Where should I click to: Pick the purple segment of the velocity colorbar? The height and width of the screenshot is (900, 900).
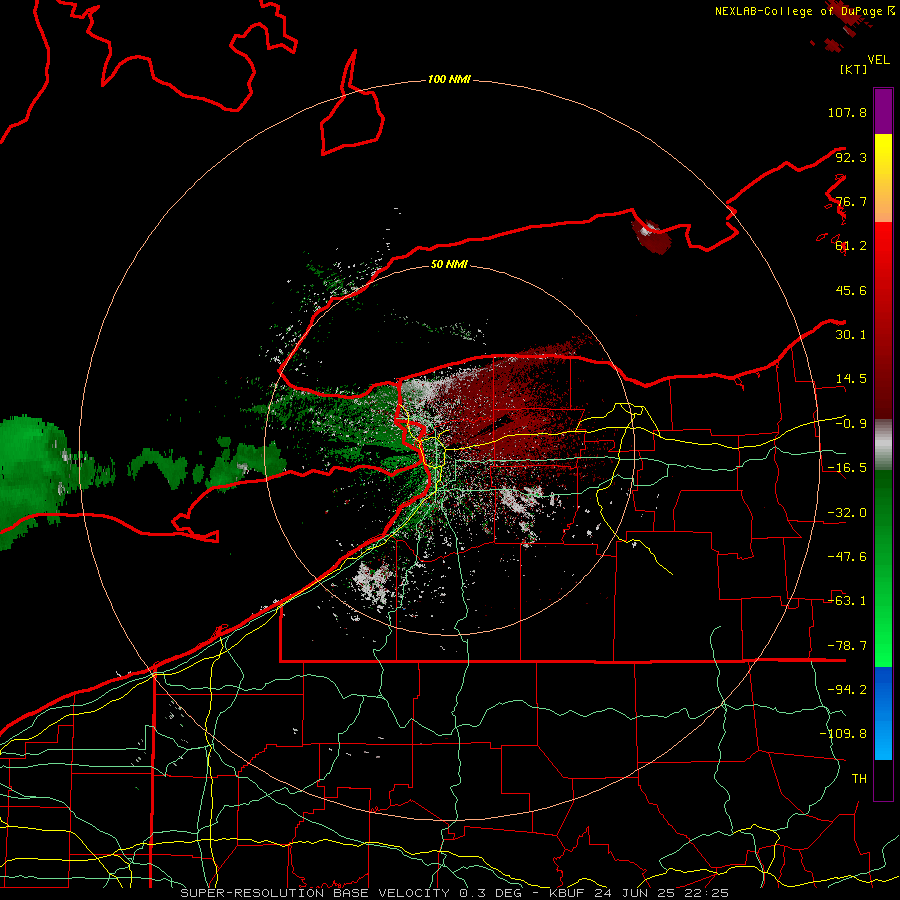point(883,111)
